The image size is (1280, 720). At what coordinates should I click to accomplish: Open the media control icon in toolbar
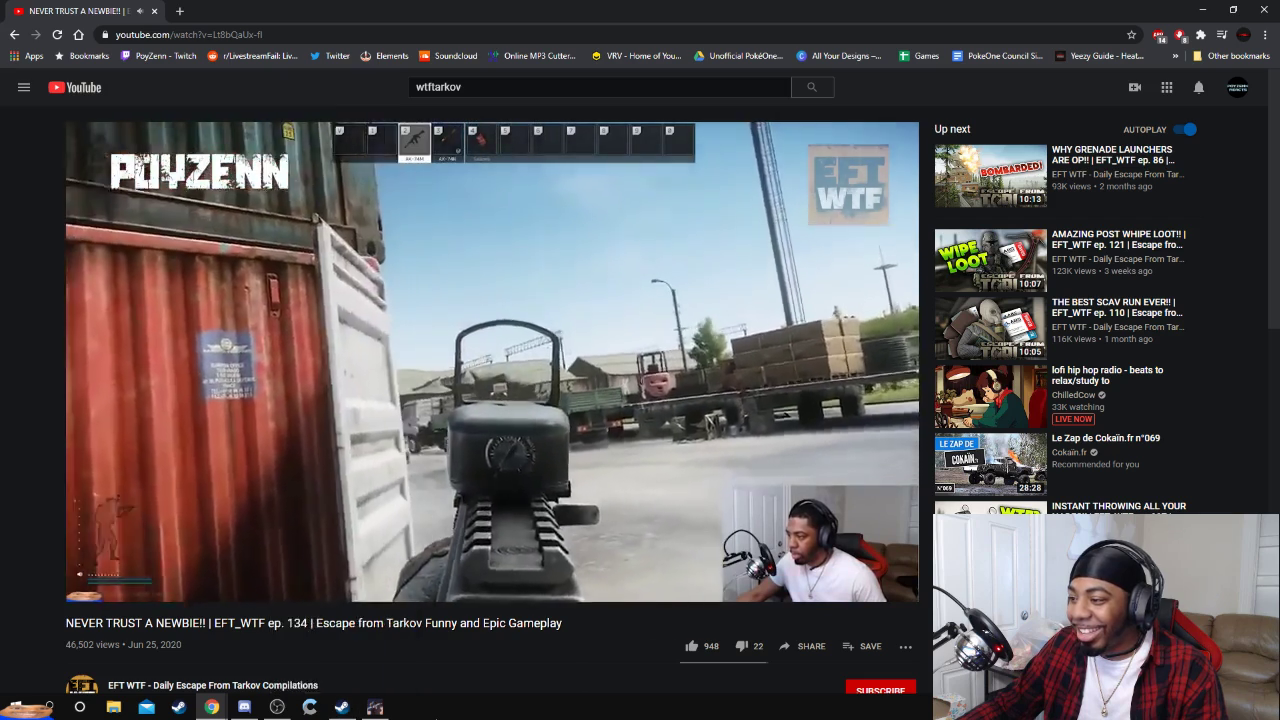point(1222,34)
